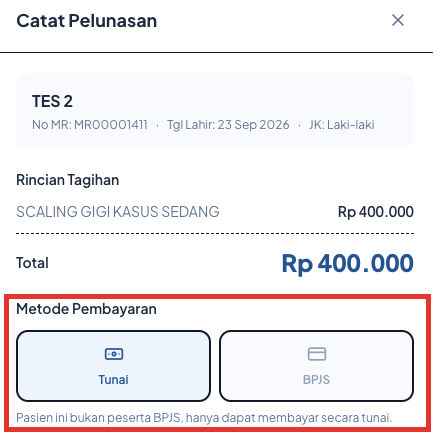Viewport: 433px width, 433px height.
Task: Close the Catat Pelunasan dialog
Action: [398, 20]
